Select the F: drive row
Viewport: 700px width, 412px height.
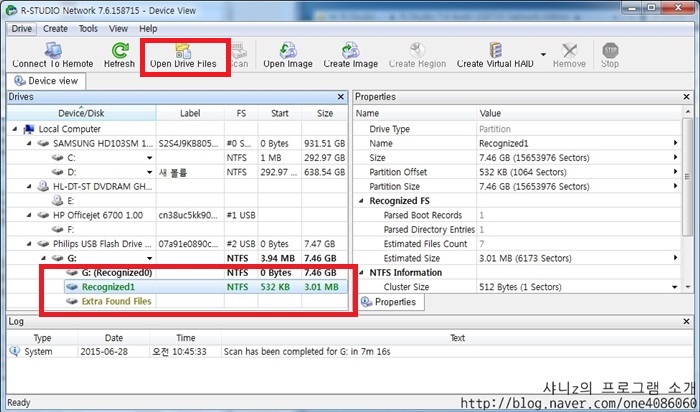pos(178,229)
